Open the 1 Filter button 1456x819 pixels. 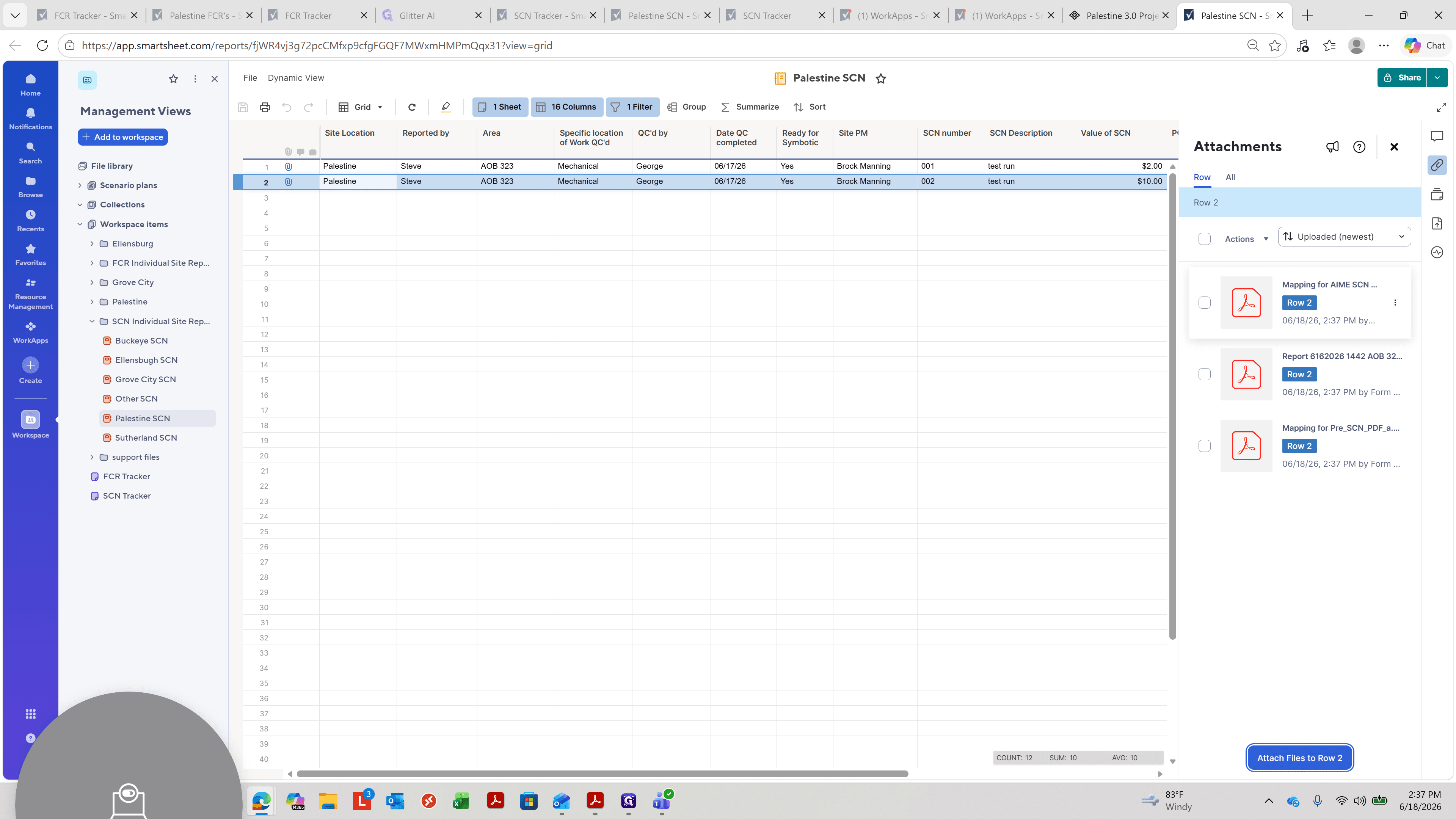click(632, 107)
